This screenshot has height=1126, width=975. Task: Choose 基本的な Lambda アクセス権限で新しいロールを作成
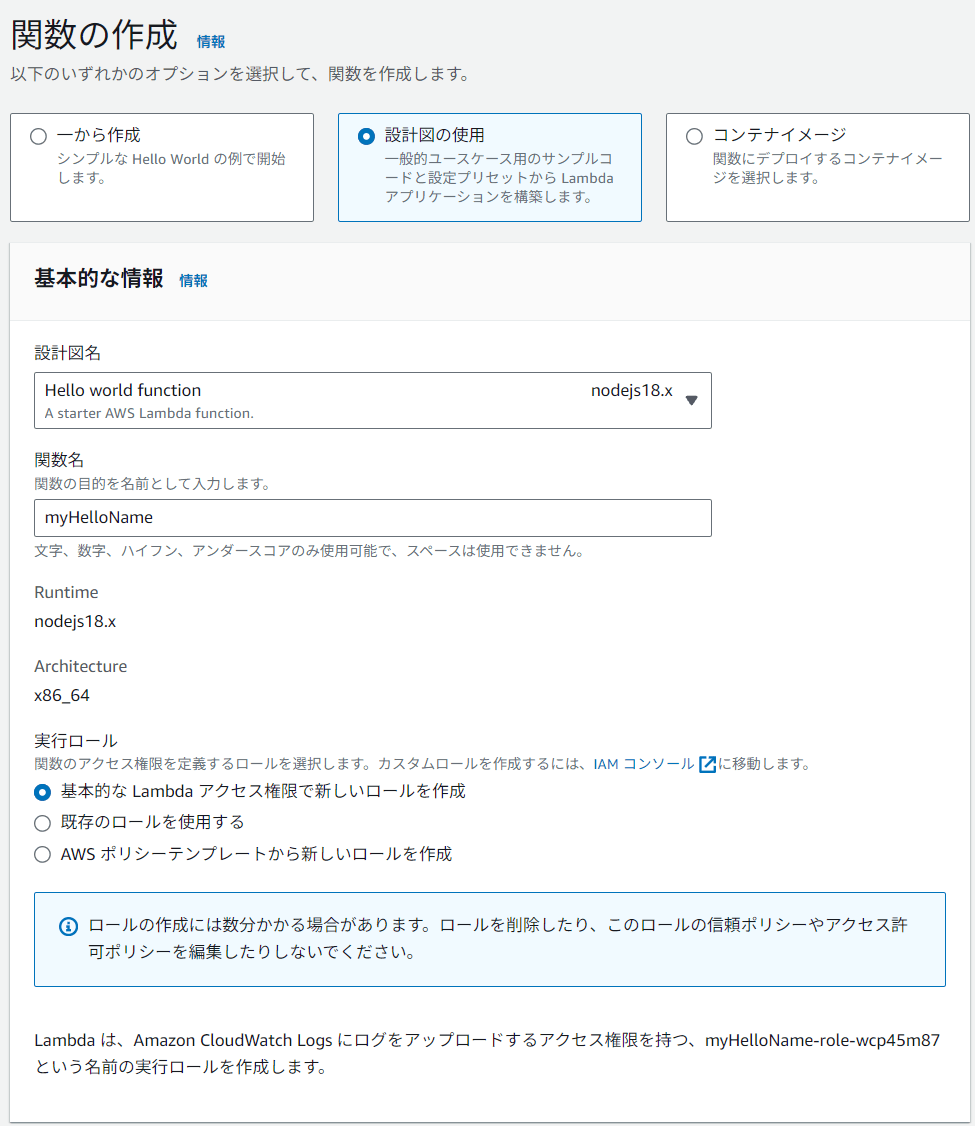(x=42, y=792)
